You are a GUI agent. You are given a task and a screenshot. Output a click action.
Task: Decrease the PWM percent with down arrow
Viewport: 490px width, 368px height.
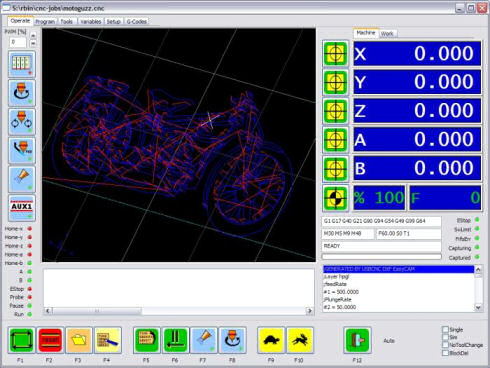point(33,43)
